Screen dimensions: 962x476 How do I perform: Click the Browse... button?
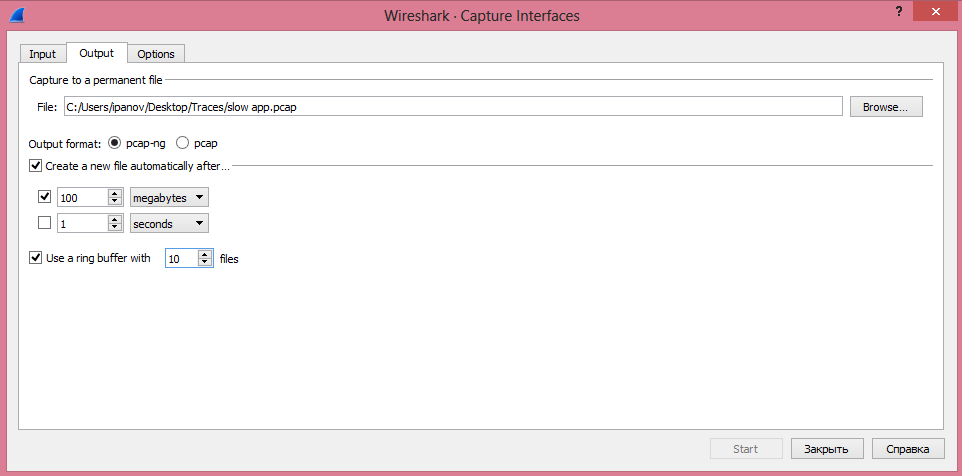(x=885, y=107)
